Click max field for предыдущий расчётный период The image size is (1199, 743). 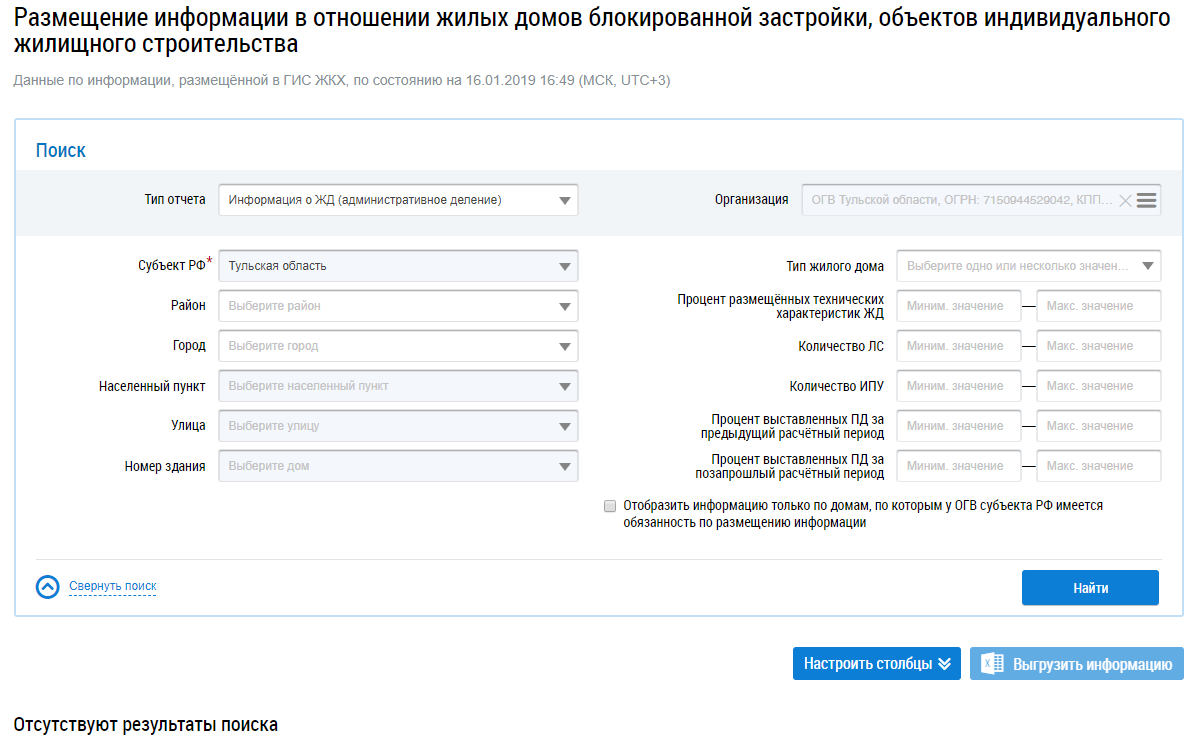(x=1098, y=426)
